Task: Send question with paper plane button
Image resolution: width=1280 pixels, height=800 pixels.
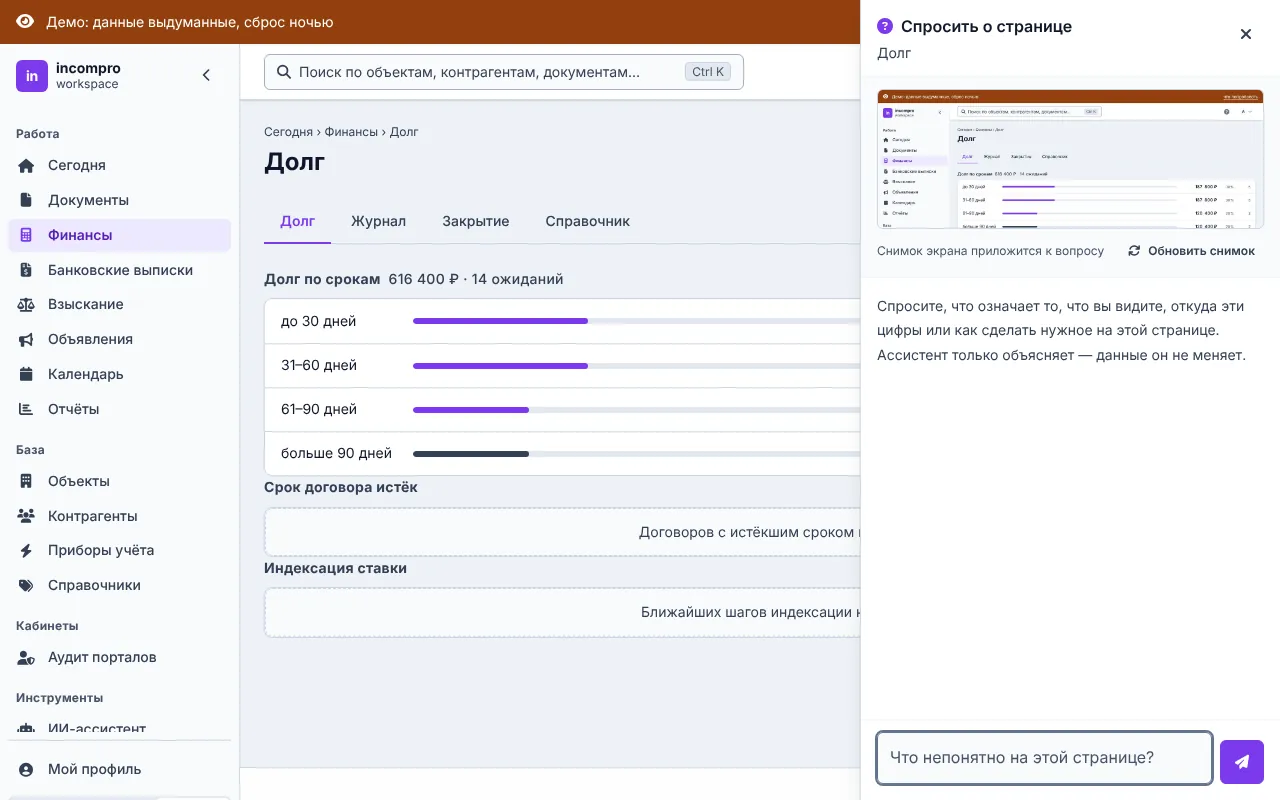Action: [x=1242, y=762]
